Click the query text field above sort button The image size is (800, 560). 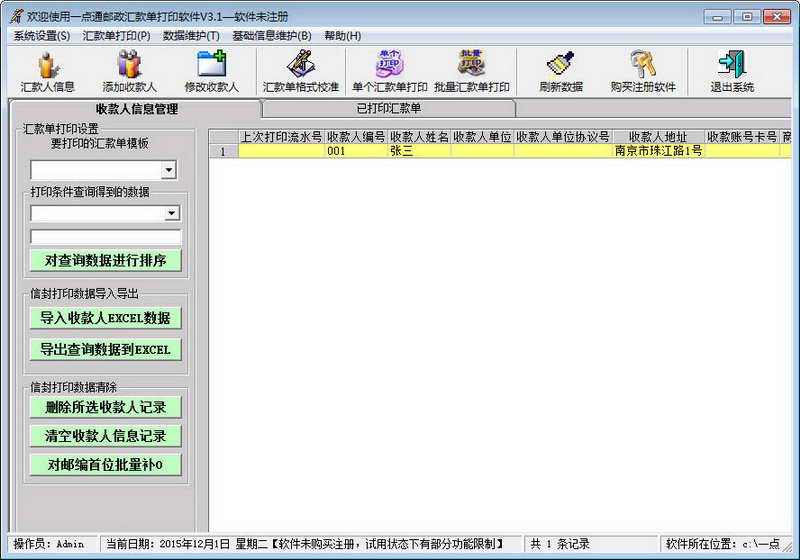click(106, 237)
